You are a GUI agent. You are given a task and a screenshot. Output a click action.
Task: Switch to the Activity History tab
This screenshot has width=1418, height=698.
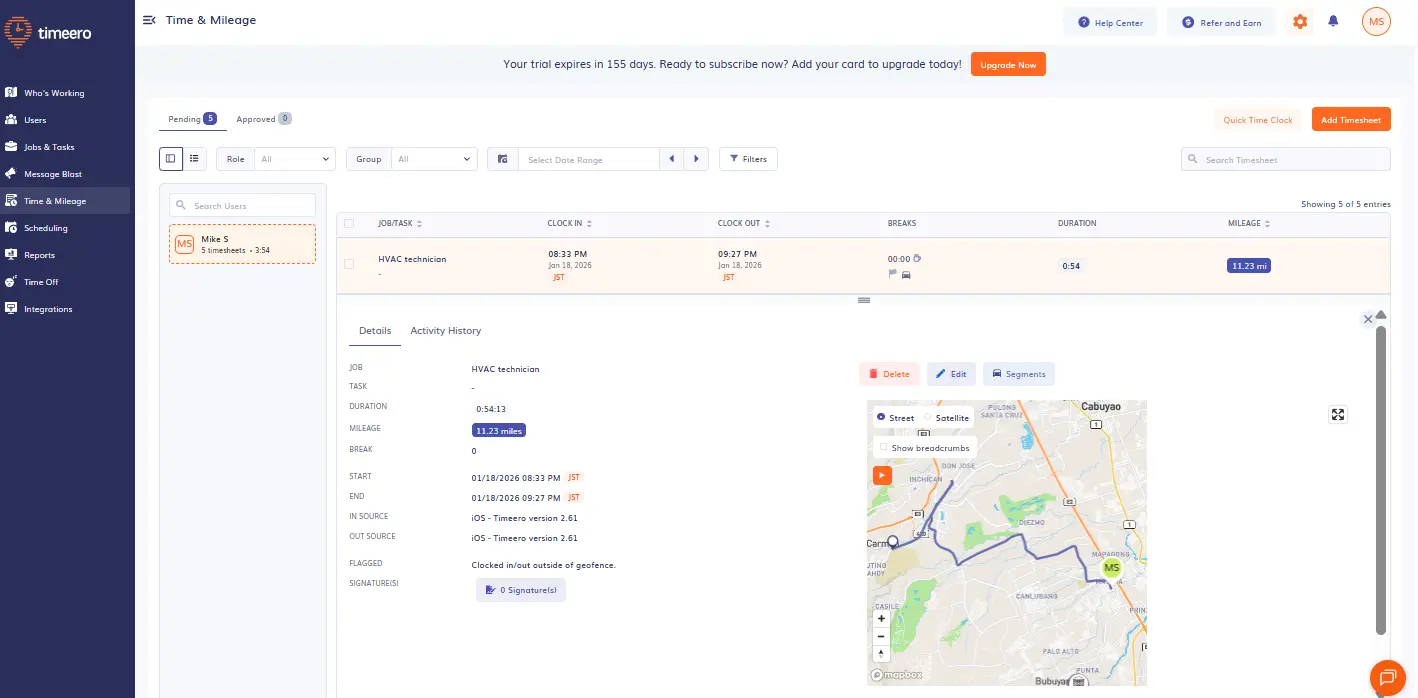point(446,331)
